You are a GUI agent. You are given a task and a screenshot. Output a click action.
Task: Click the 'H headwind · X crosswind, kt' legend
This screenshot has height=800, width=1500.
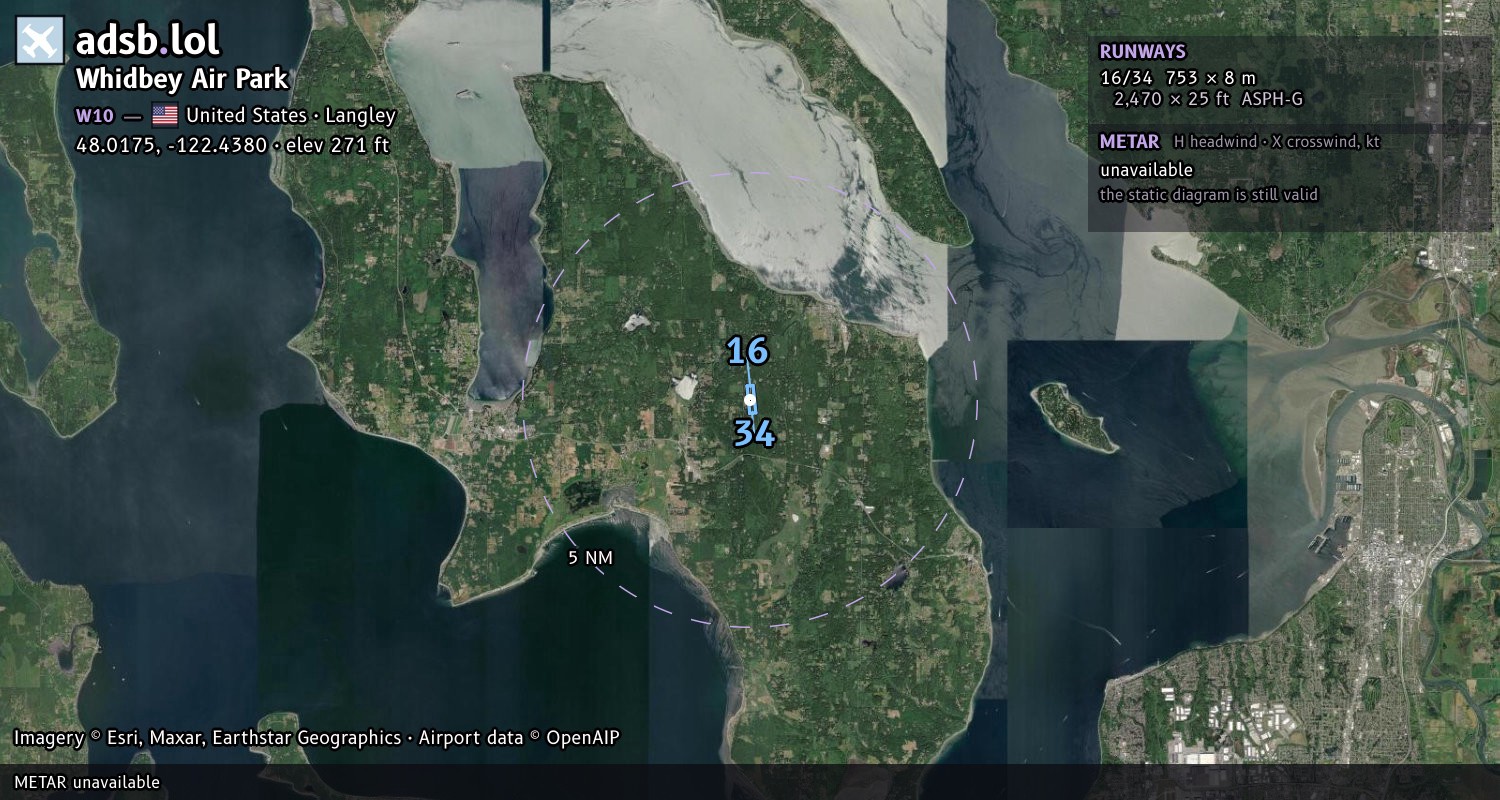pyautogui.click(x=1277, y=143)
